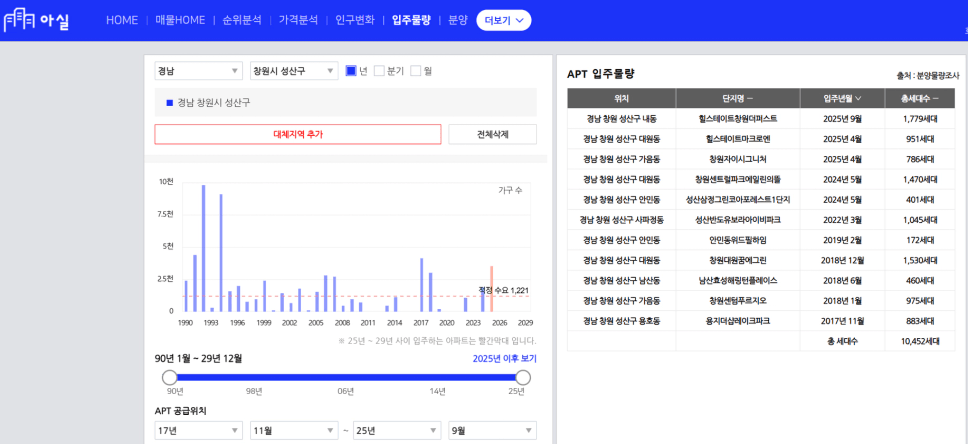The height and width of the screenshot is (444, 968).
Task: Click the 2018년 12월 move-in date cell
Action: click(842, 261)
